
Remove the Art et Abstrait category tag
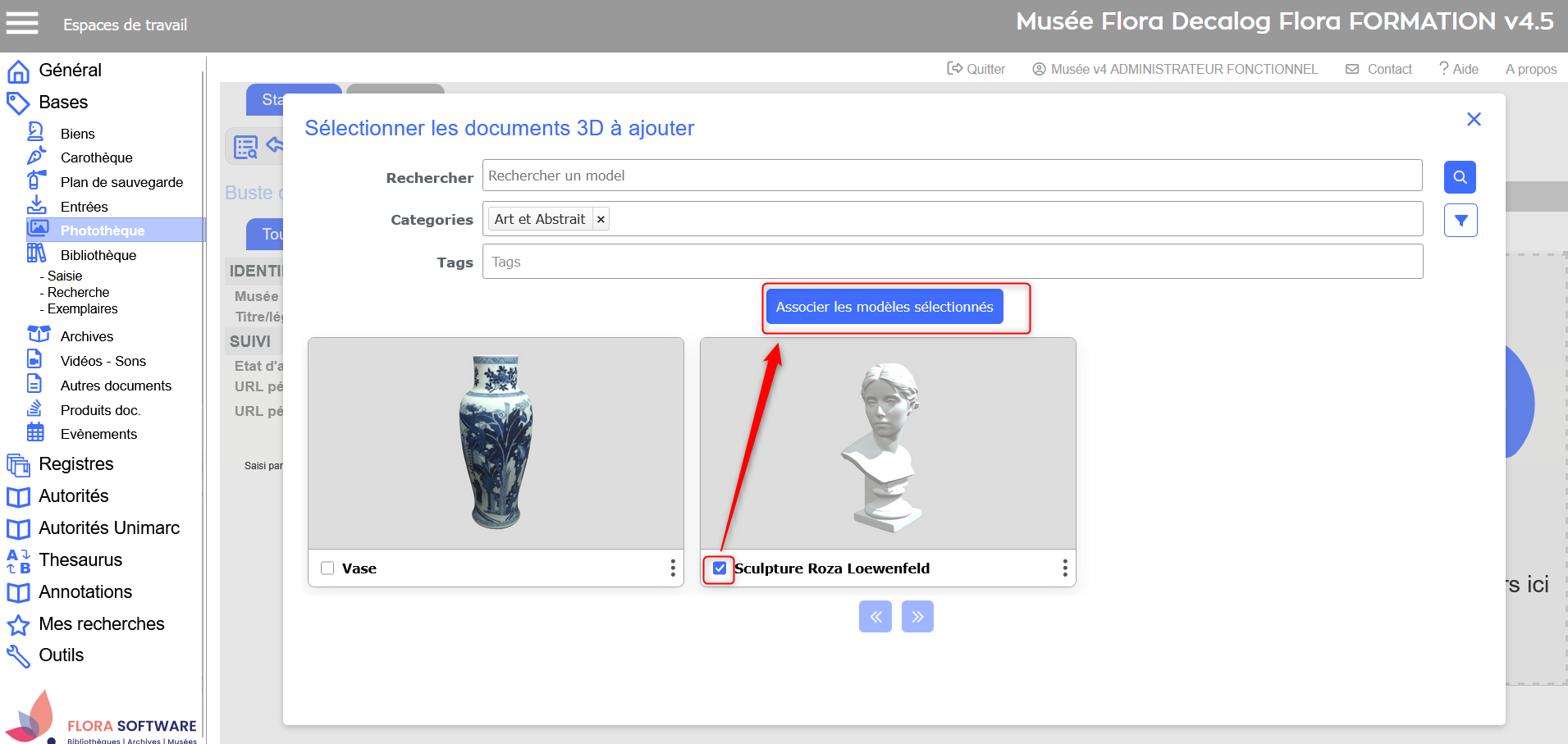click(601, 220)
